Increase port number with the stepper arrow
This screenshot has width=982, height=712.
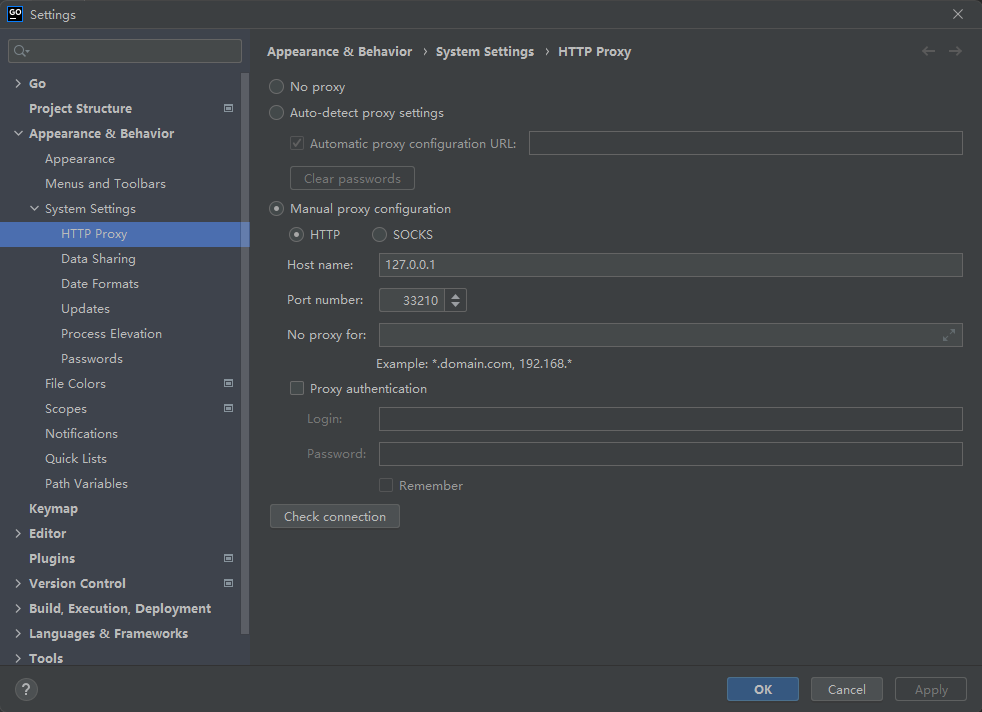(x=455, y=295)
